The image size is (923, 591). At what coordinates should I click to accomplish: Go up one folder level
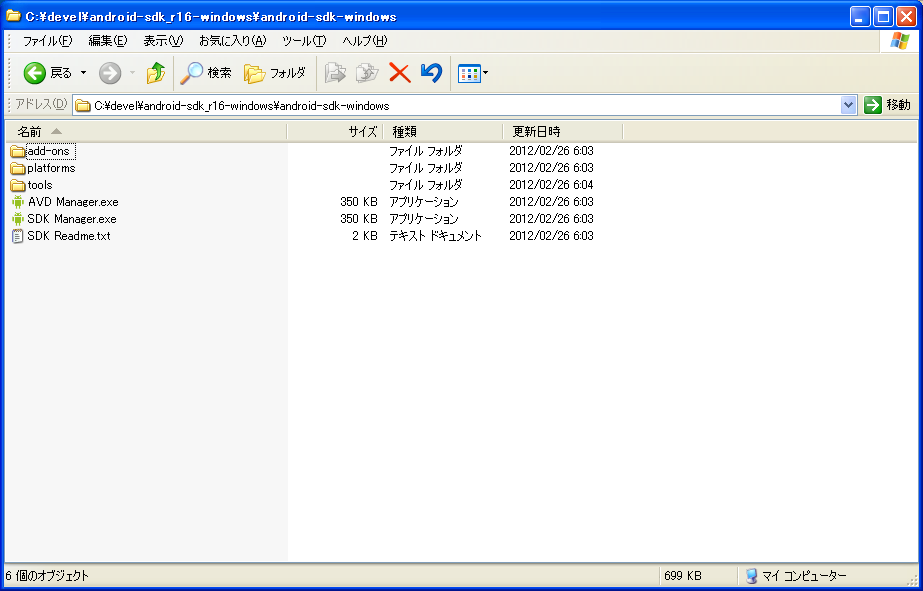click(x=156, y=73)
